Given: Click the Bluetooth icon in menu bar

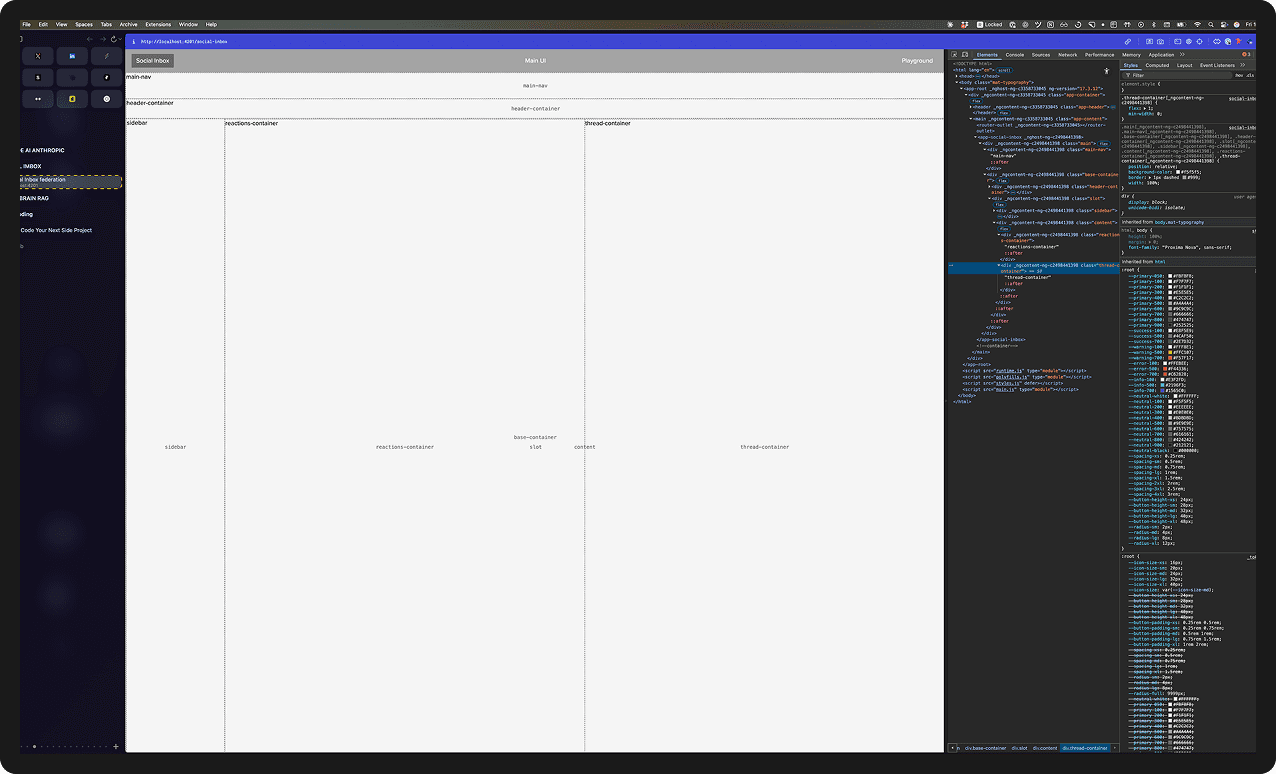Looking at the screenshot, I should [1154, 25].
